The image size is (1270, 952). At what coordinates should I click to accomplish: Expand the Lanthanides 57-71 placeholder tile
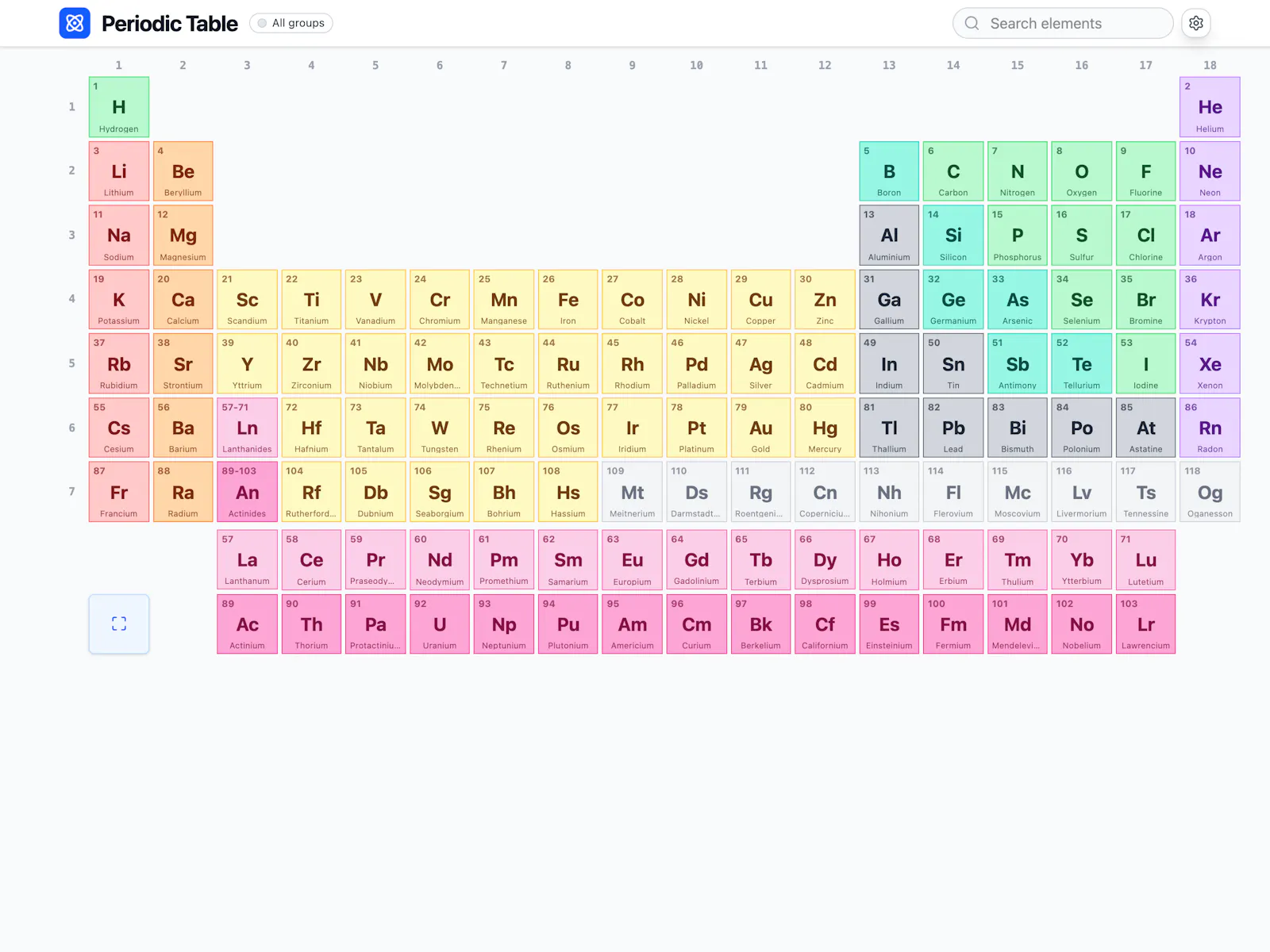[247, 428]
